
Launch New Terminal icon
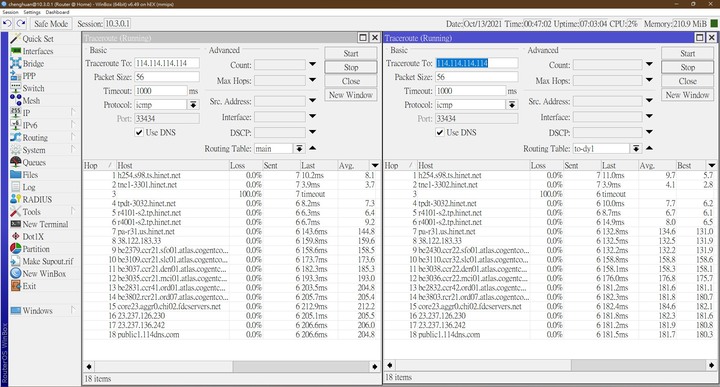(16, 224)
